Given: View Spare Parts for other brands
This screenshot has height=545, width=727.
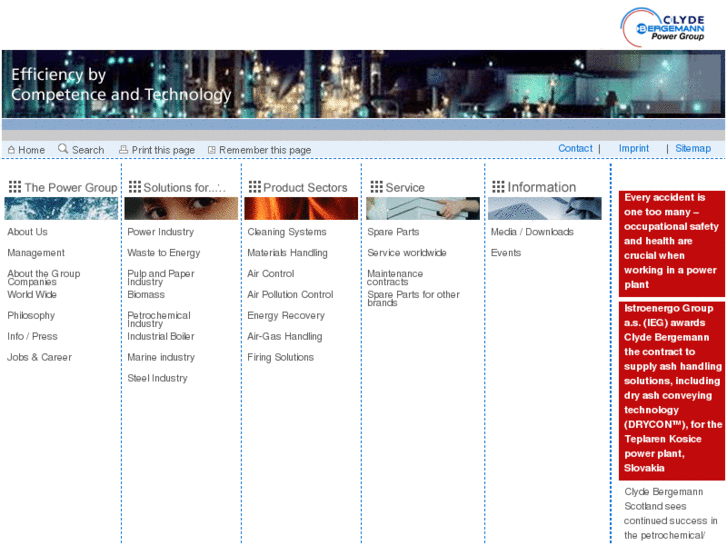Looking at the screenshot, I should (x=414, y=298).
